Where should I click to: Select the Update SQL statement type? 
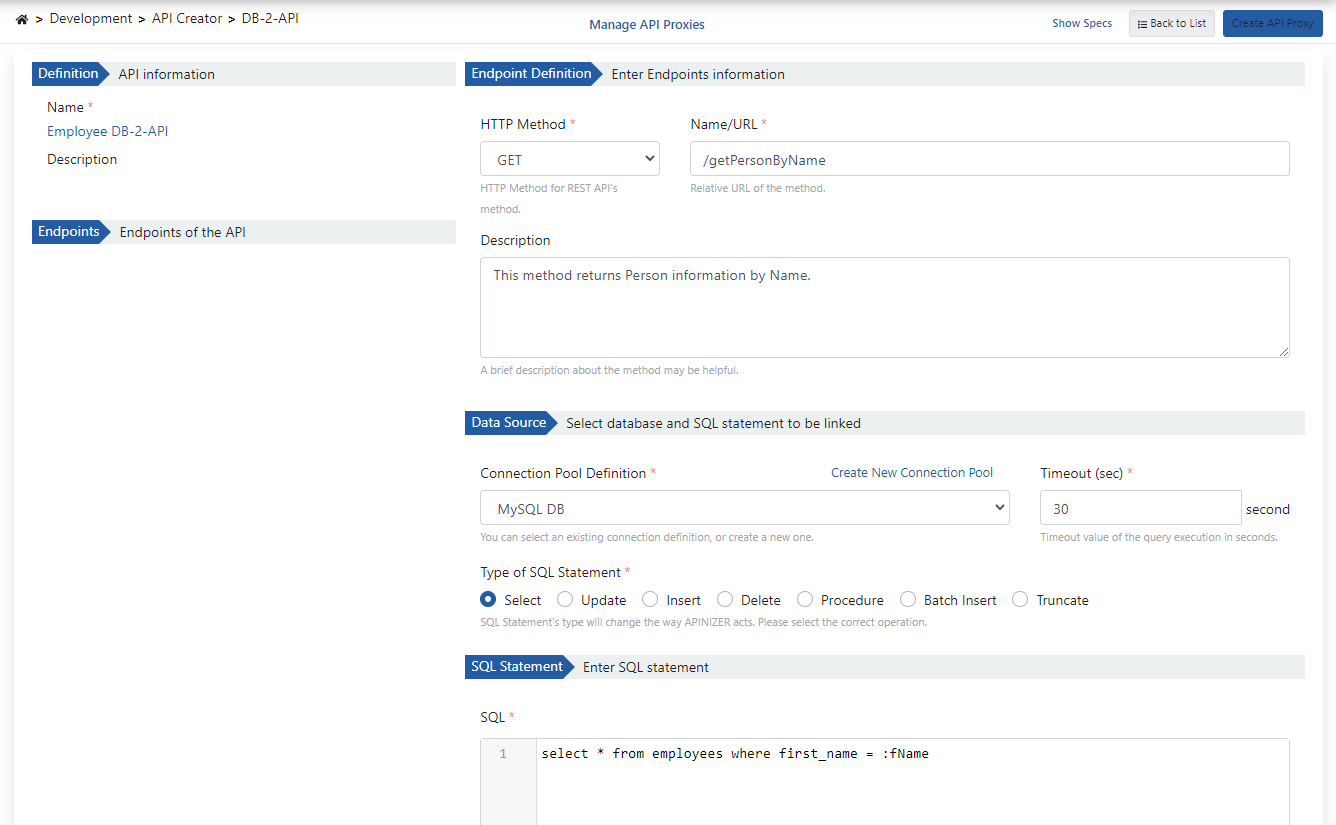pos(565,600)
